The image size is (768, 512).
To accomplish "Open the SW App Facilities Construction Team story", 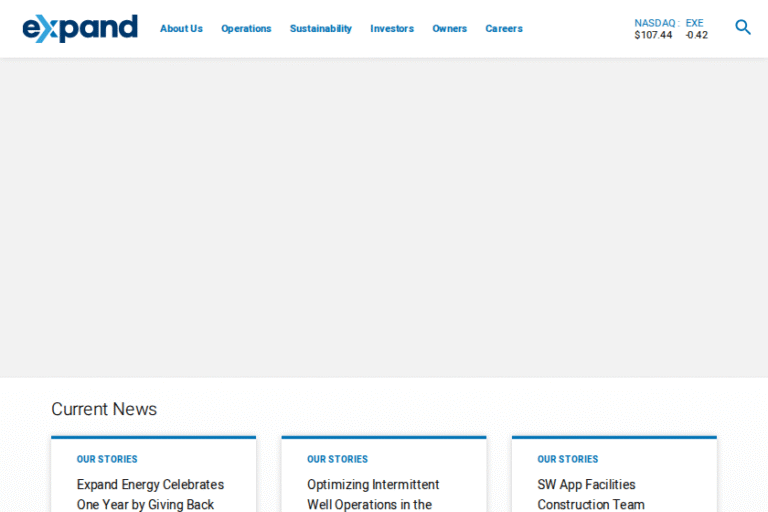I will pos(590,494).
